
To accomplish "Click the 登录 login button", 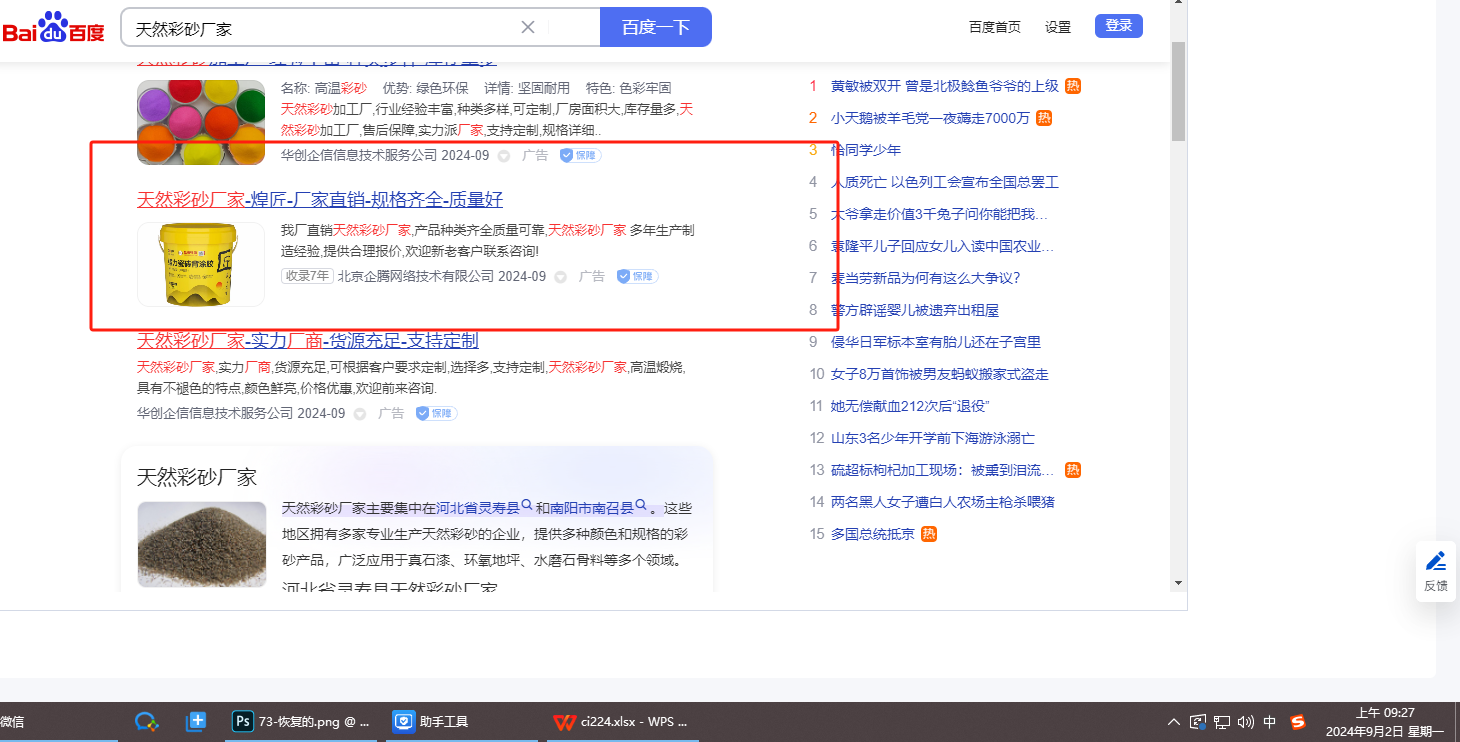I will 1118,26.
